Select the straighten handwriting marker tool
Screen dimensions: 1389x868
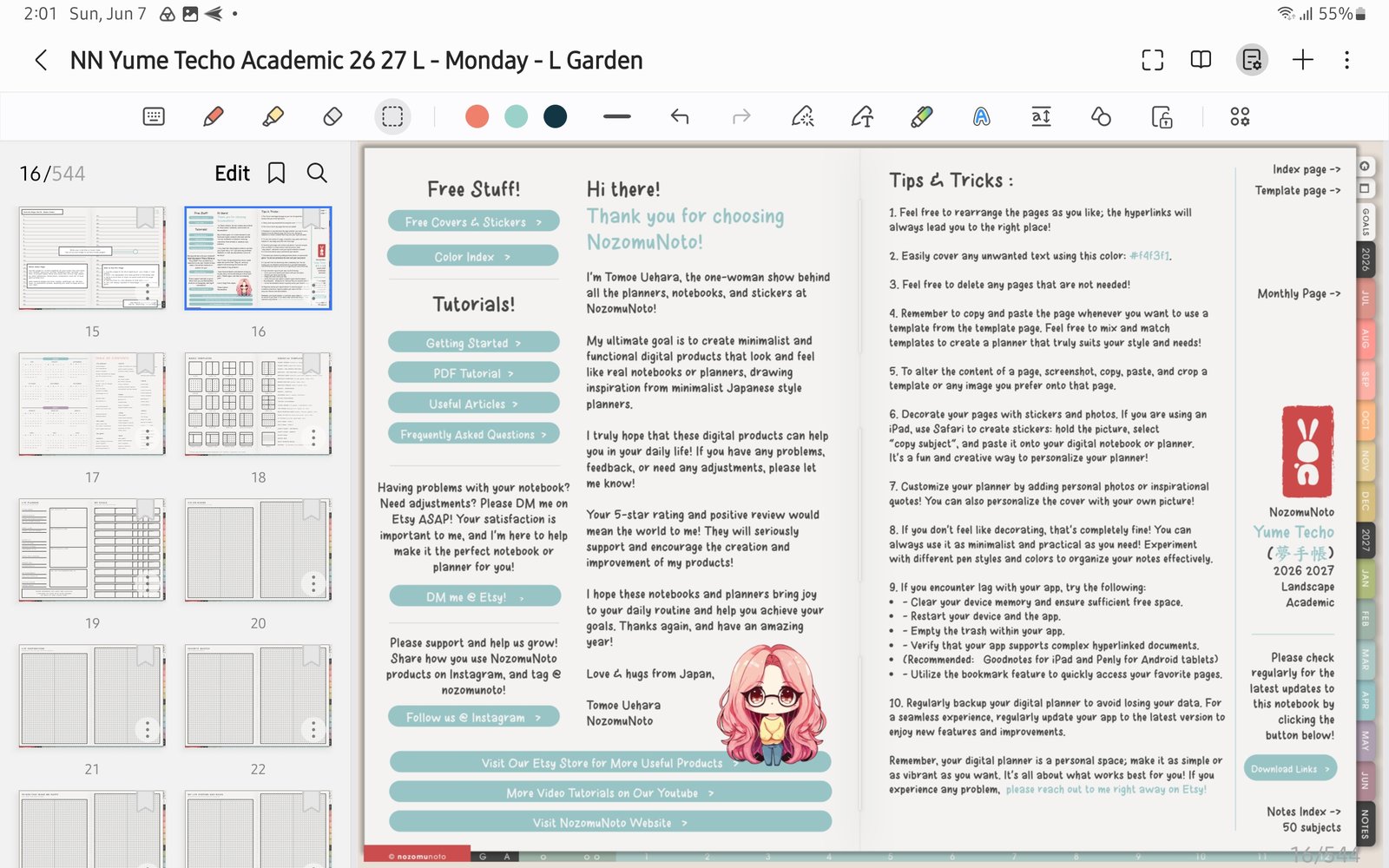tap(922, 116)
